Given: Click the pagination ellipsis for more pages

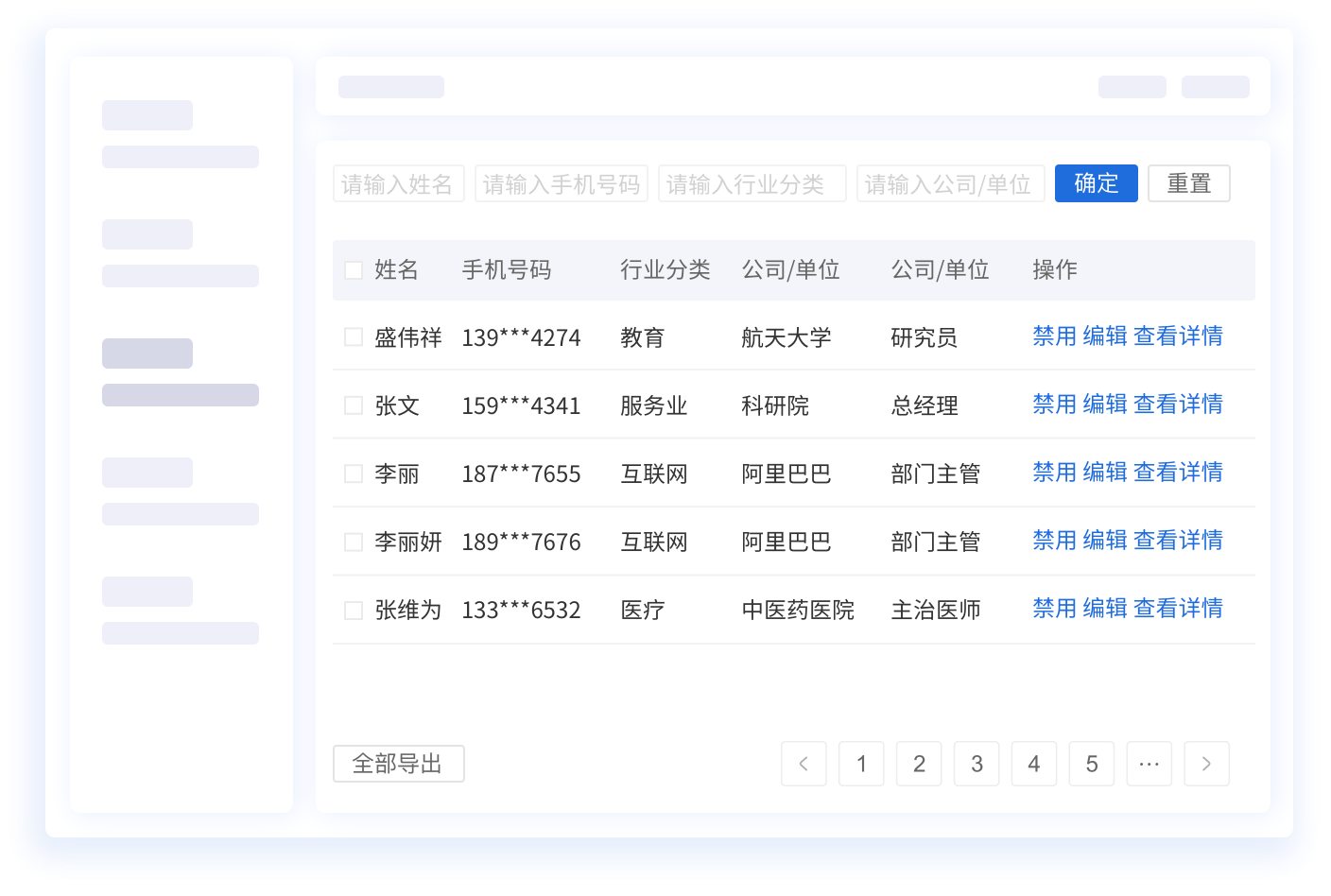Looking at the screenshot, I should (x=1149, y=764).
